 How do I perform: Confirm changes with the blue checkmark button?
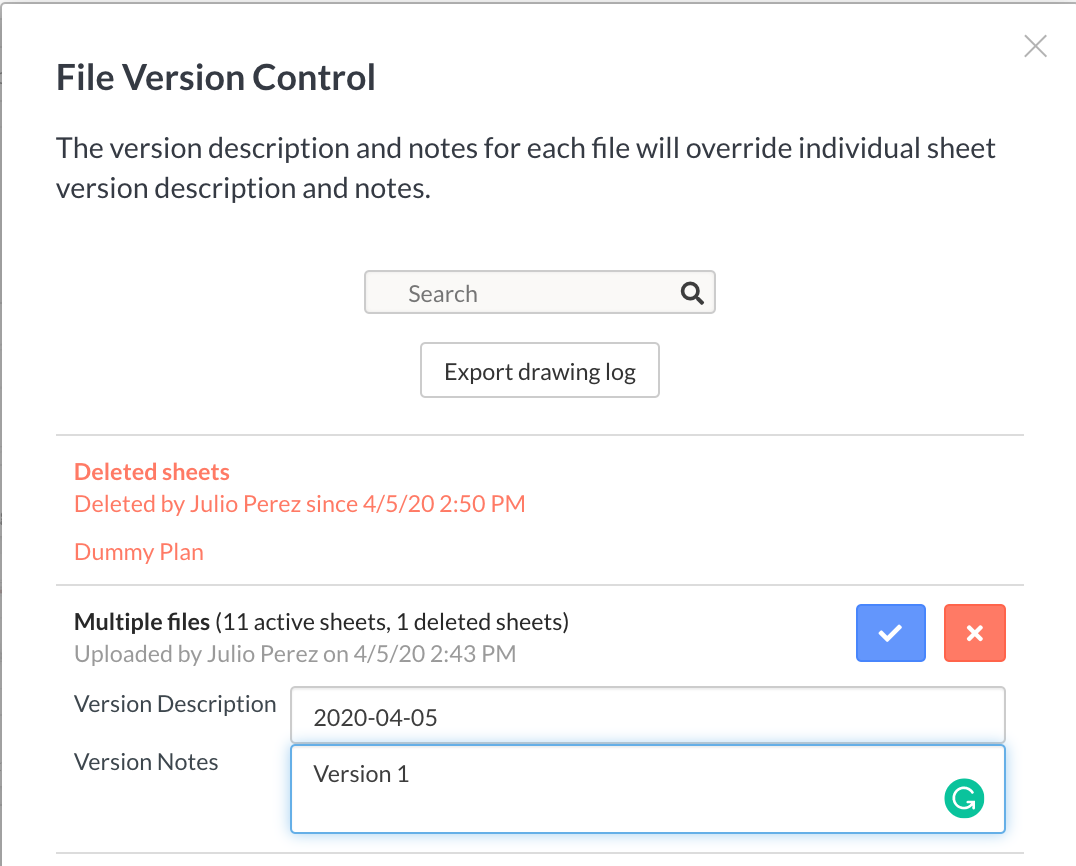[890, 633]
